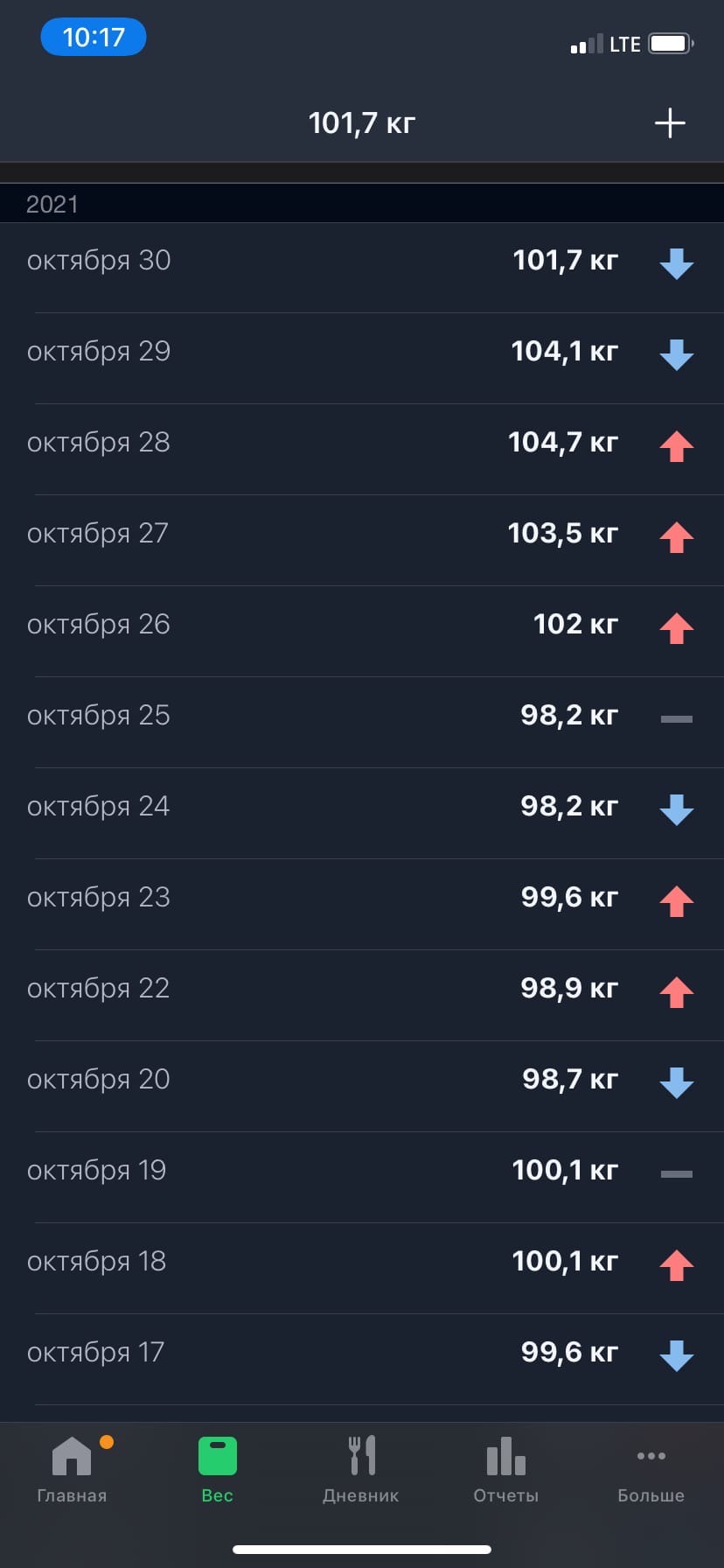Tap the dash icon for October 25
Viewport: 724px width, 1568px height.
pos(676,718)
